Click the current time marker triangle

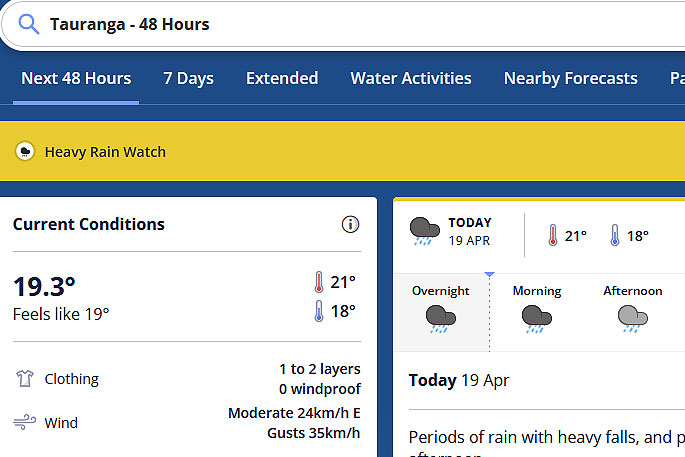[x=489, y=273]
